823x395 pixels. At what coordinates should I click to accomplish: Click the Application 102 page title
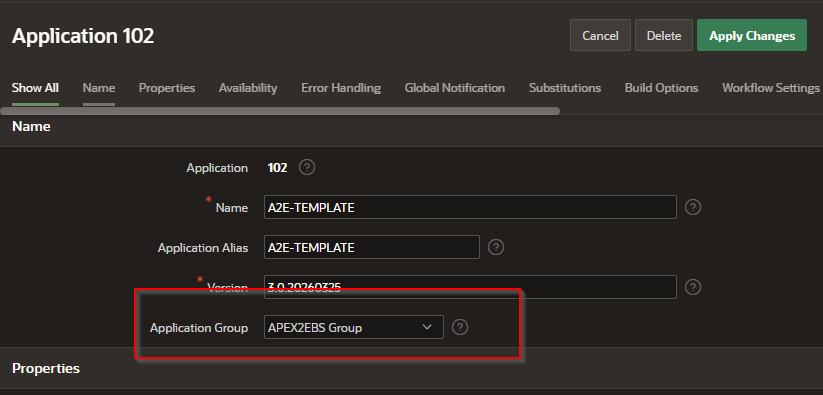(x=83, y=36)
